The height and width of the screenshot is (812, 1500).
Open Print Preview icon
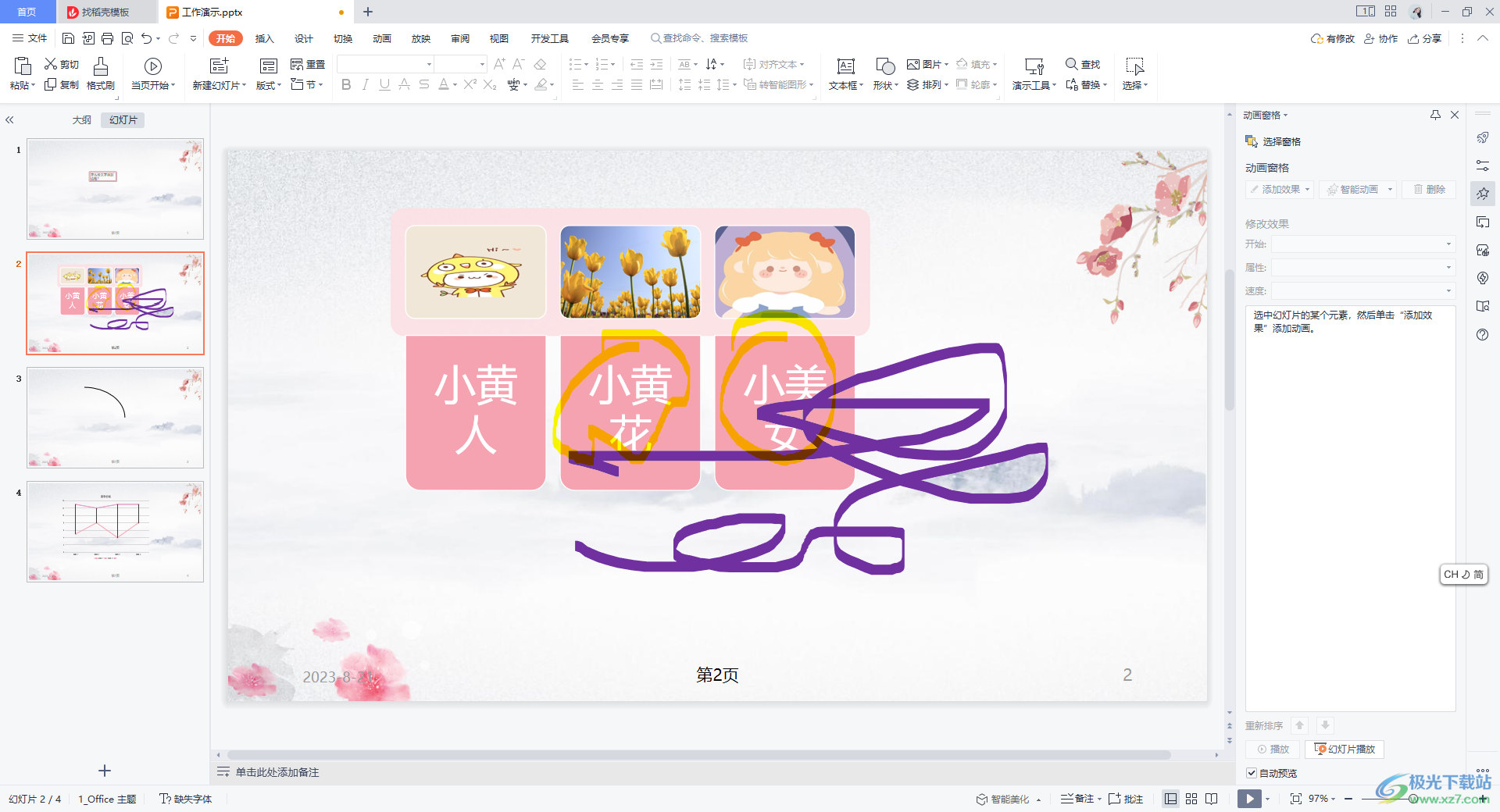click(x=127, y=38)
